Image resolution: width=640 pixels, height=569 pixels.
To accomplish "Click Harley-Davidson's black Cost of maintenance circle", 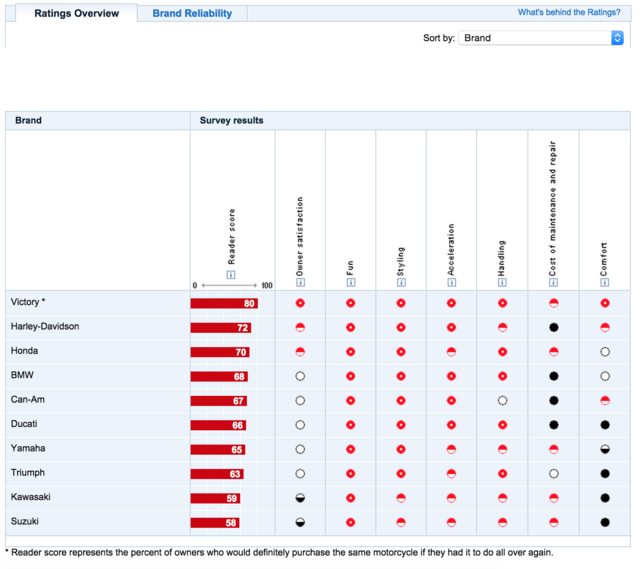I will coord(553,327).
